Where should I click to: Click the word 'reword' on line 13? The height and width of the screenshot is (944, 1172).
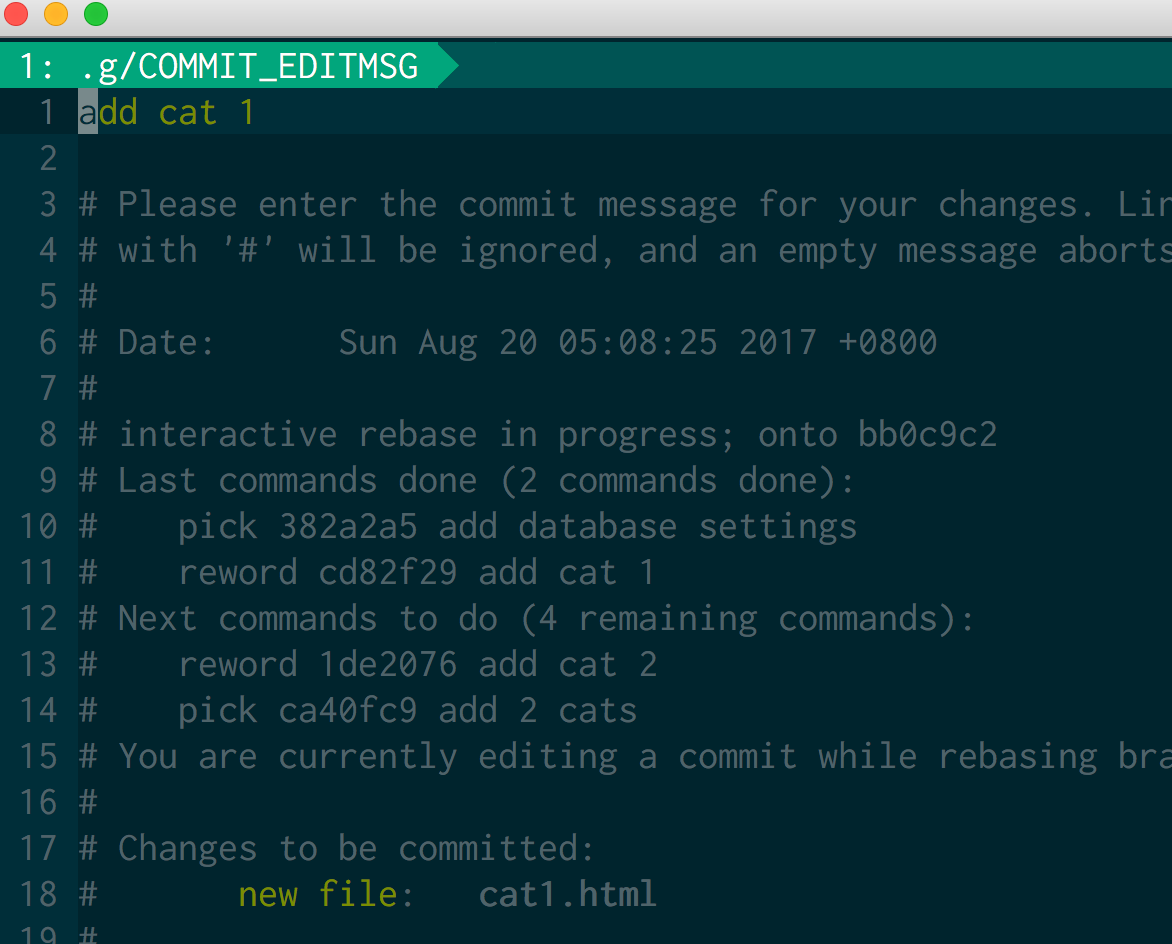coord(238,664)
